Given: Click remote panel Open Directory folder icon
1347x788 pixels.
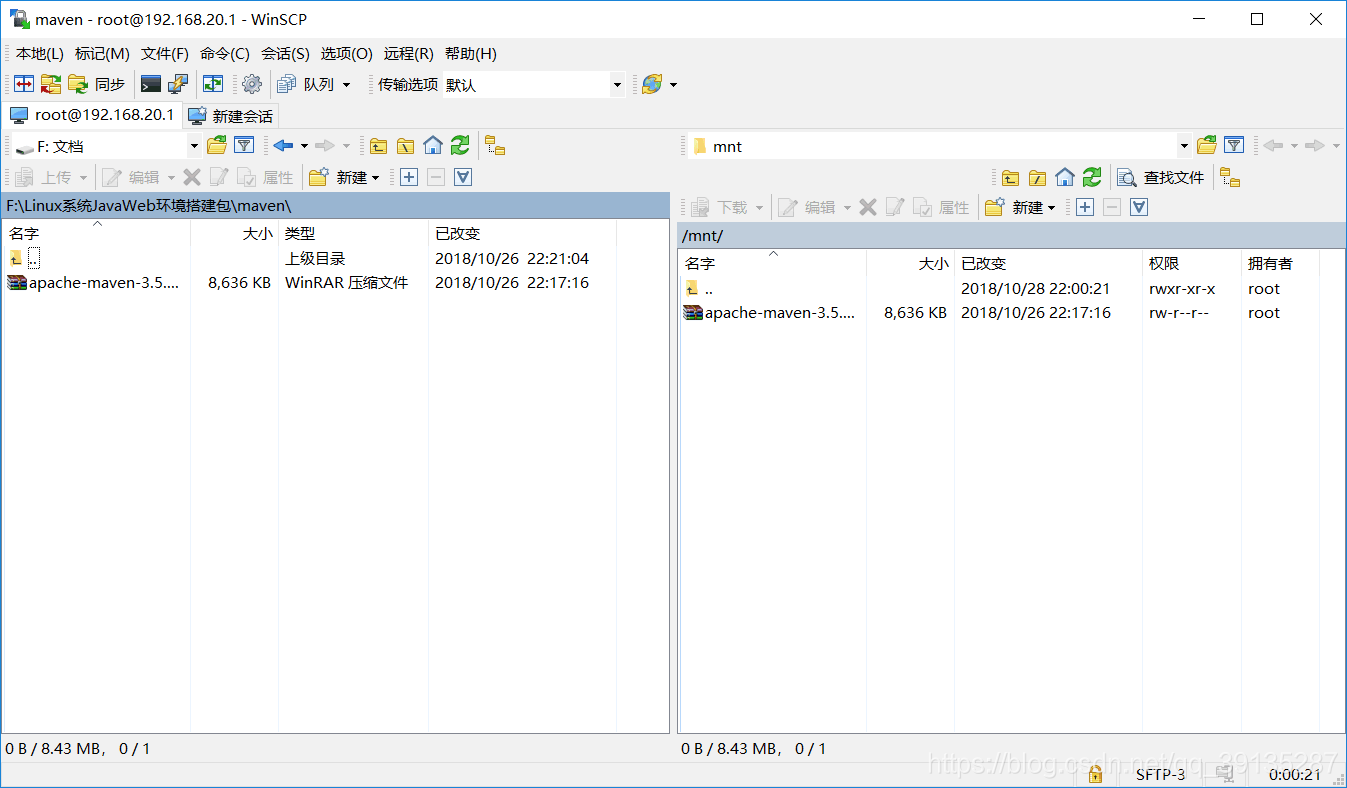Looking at the screenshot, I should 1207,146.
